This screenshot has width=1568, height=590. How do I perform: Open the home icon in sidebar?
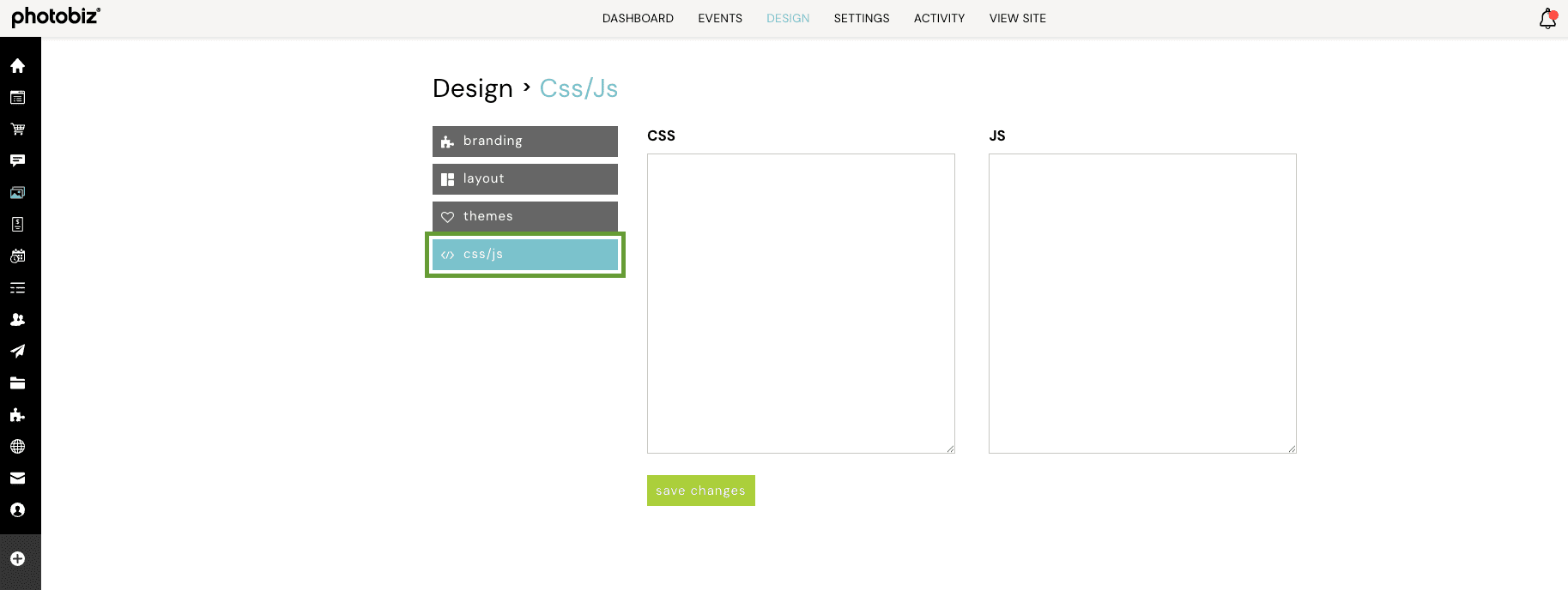[x=17, y=66]
